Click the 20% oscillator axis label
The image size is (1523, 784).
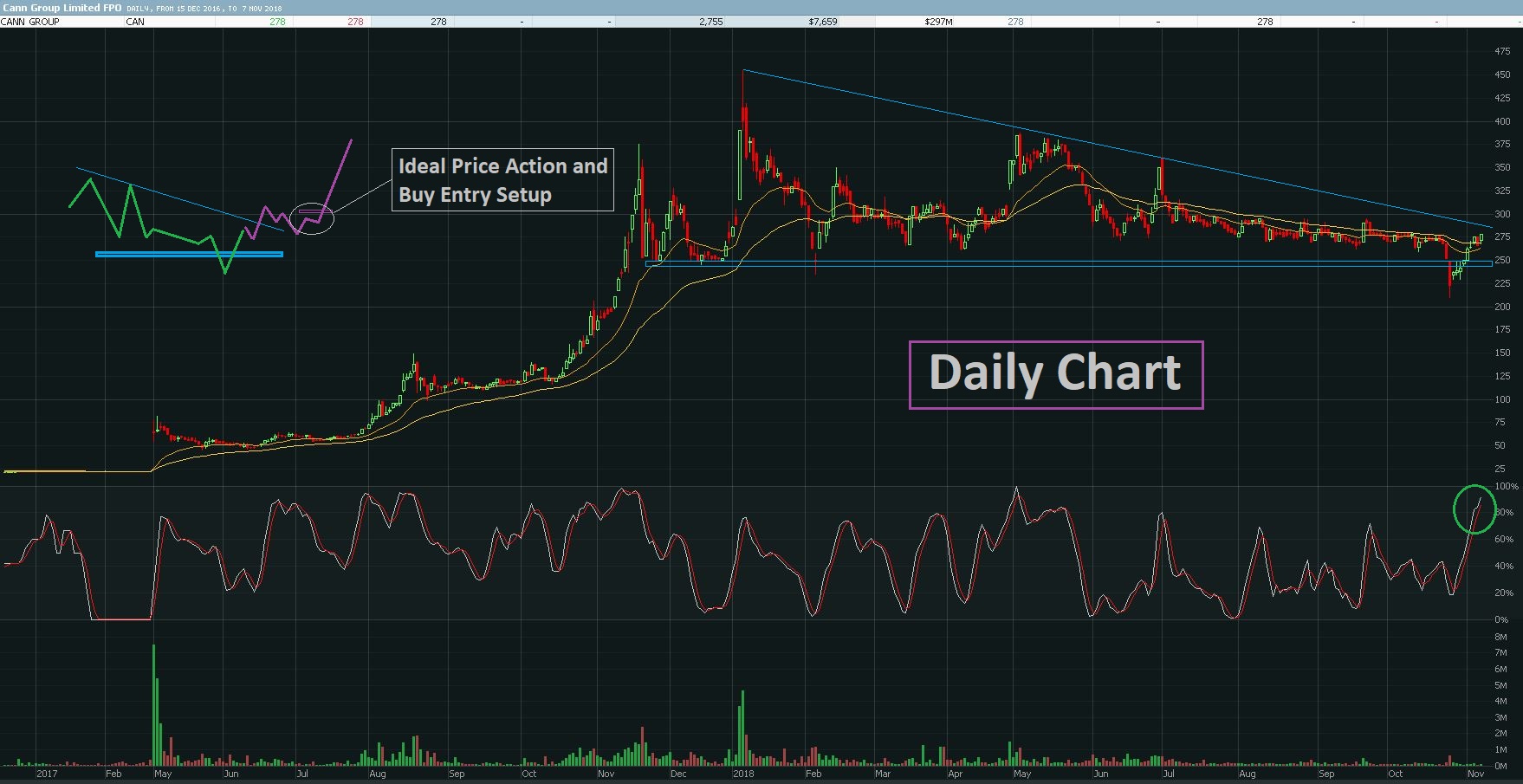click(1504, 593)
